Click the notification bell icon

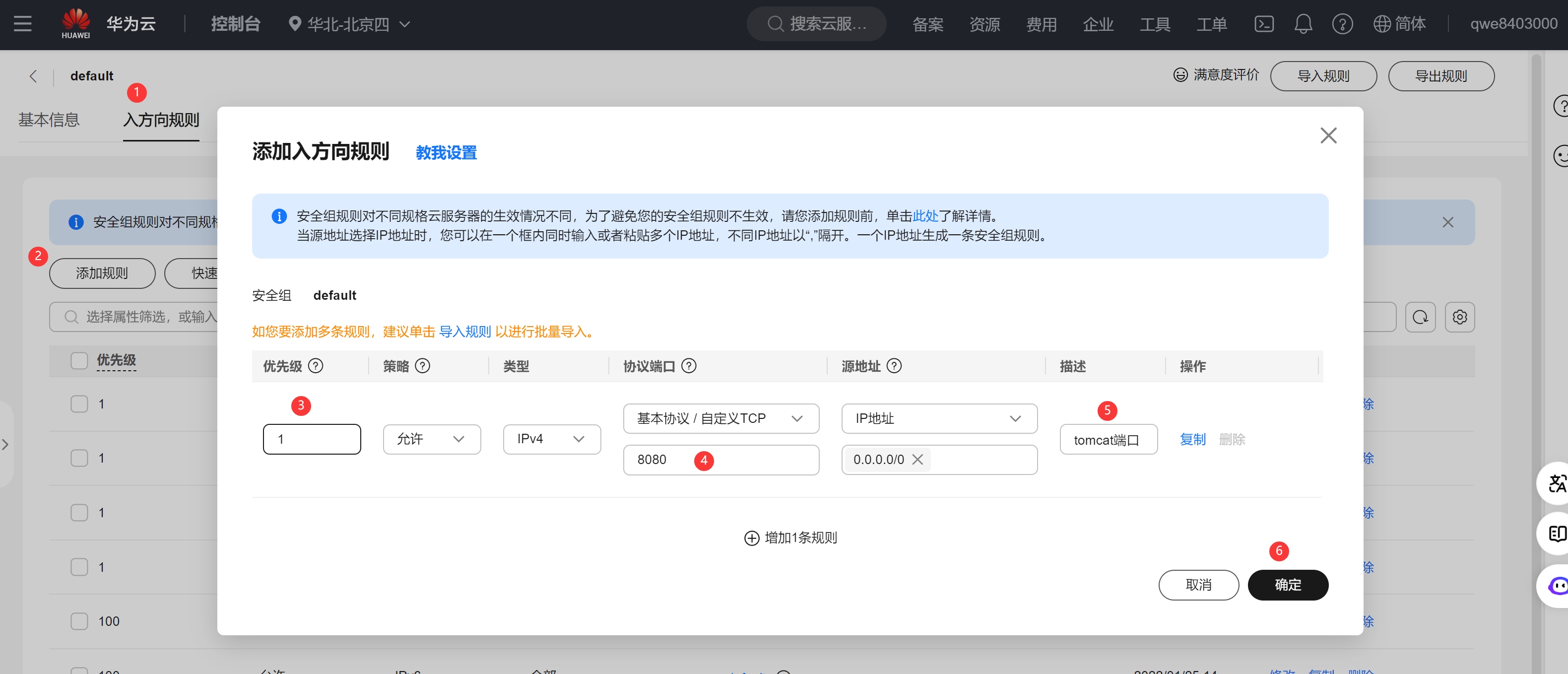pos(1303,24)
